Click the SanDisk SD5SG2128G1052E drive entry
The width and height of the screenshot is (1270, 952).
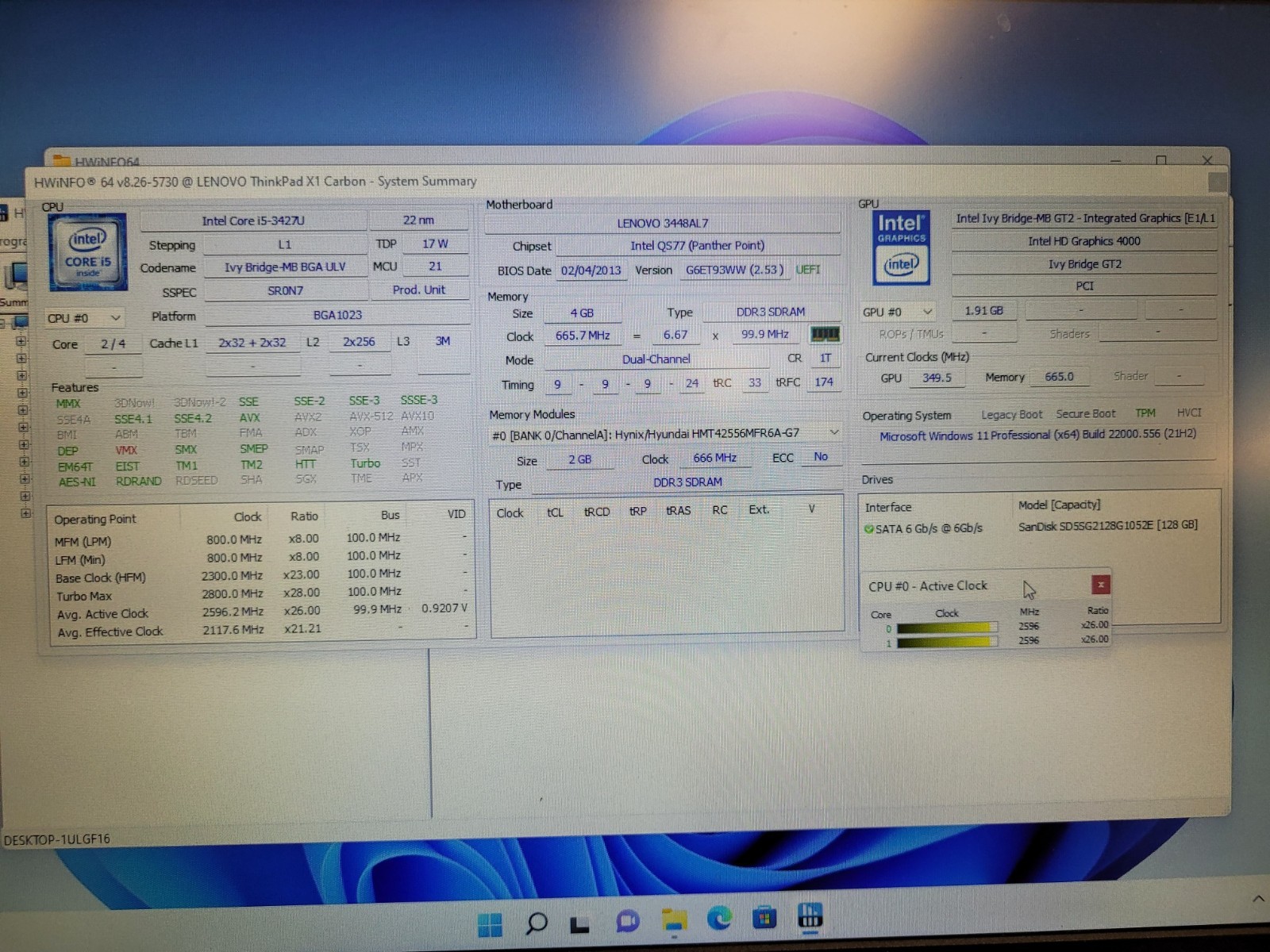(x=1107, y=525)
